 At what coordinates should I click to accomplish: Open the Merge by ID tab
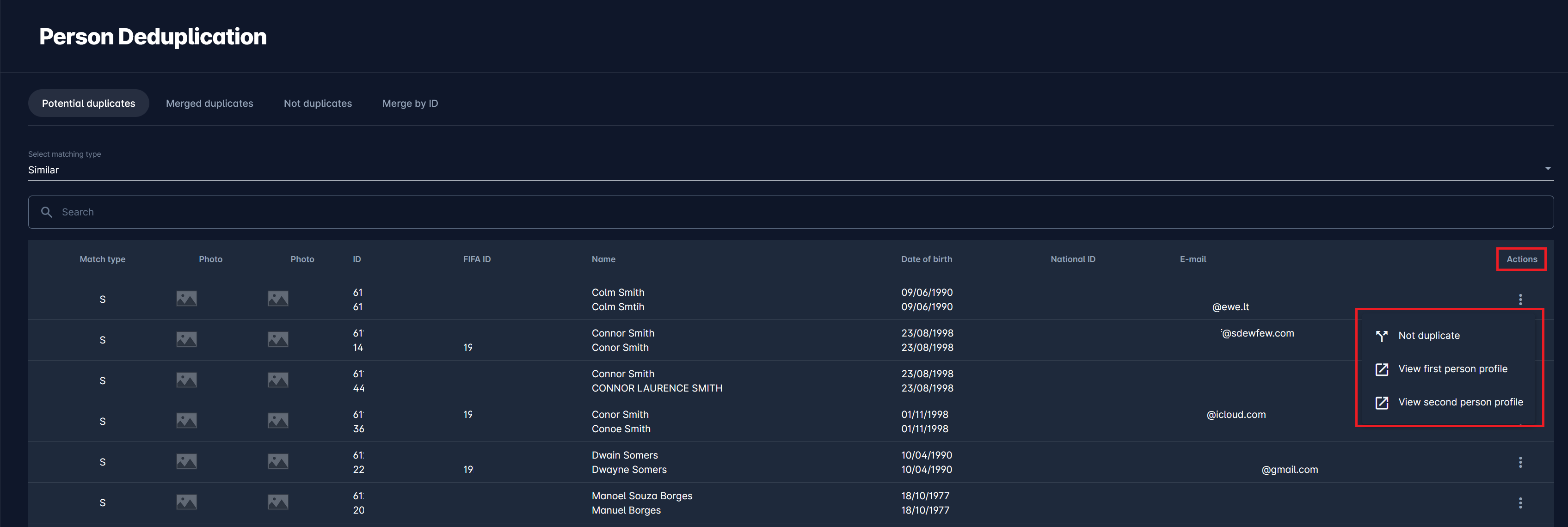pos(410,104)
